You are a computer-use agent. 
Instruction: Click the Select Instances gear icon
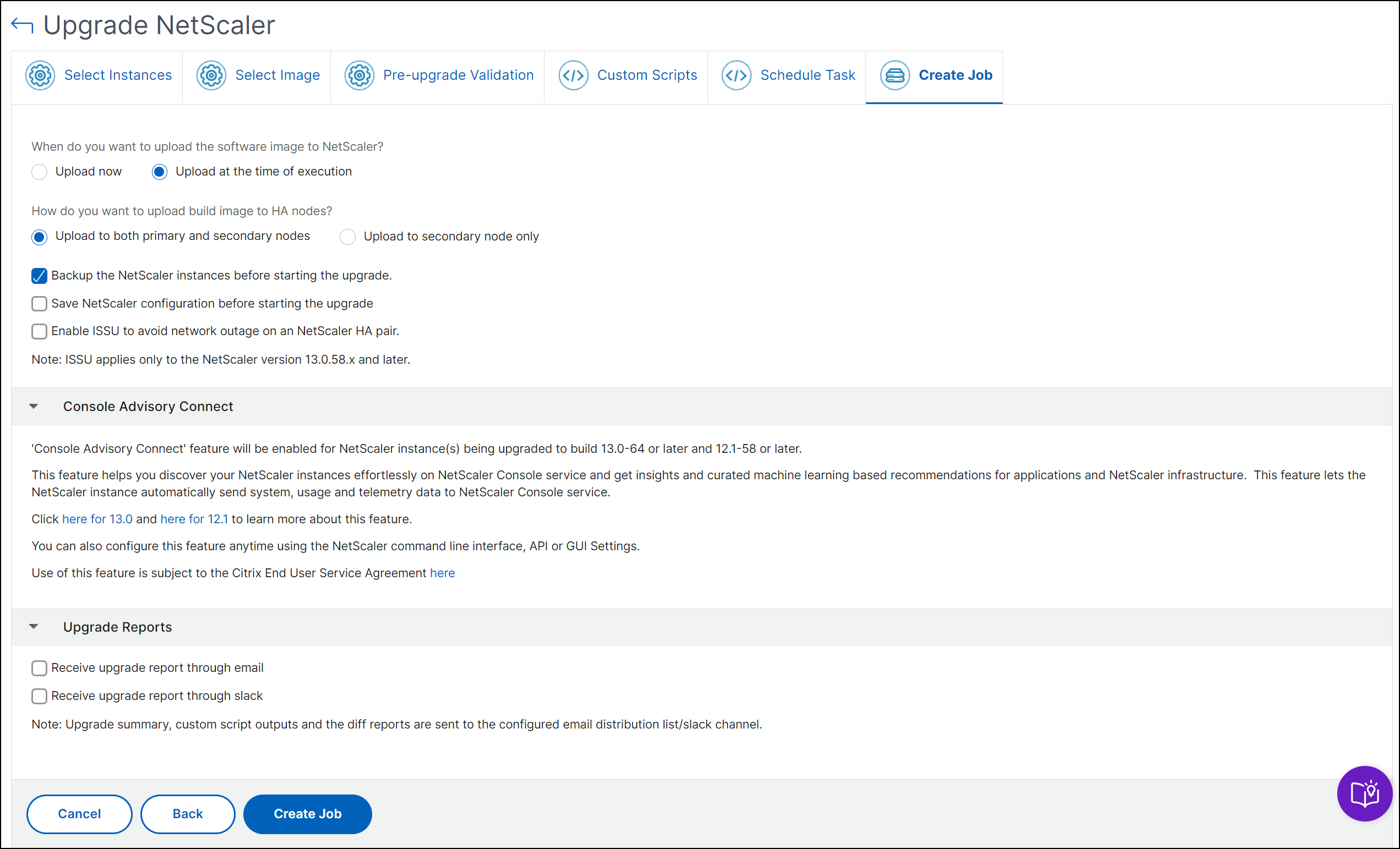coord(40,75)
